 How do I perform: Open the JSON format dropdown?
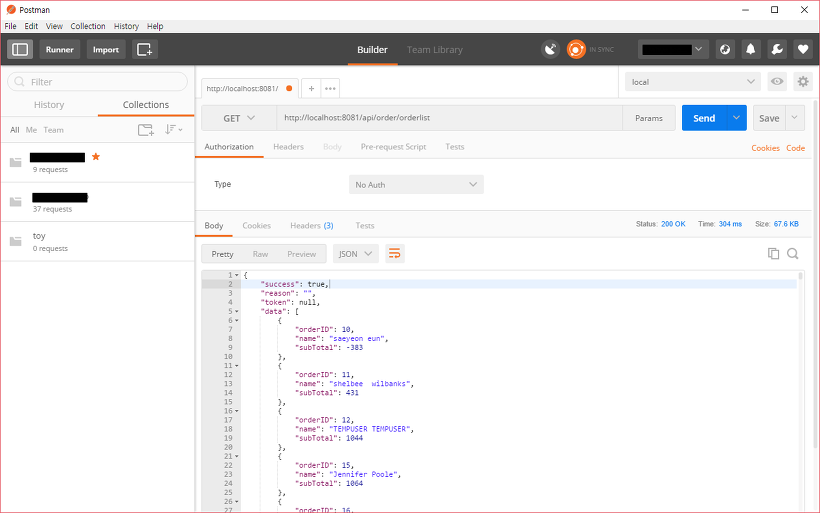(x=356, y=254)
